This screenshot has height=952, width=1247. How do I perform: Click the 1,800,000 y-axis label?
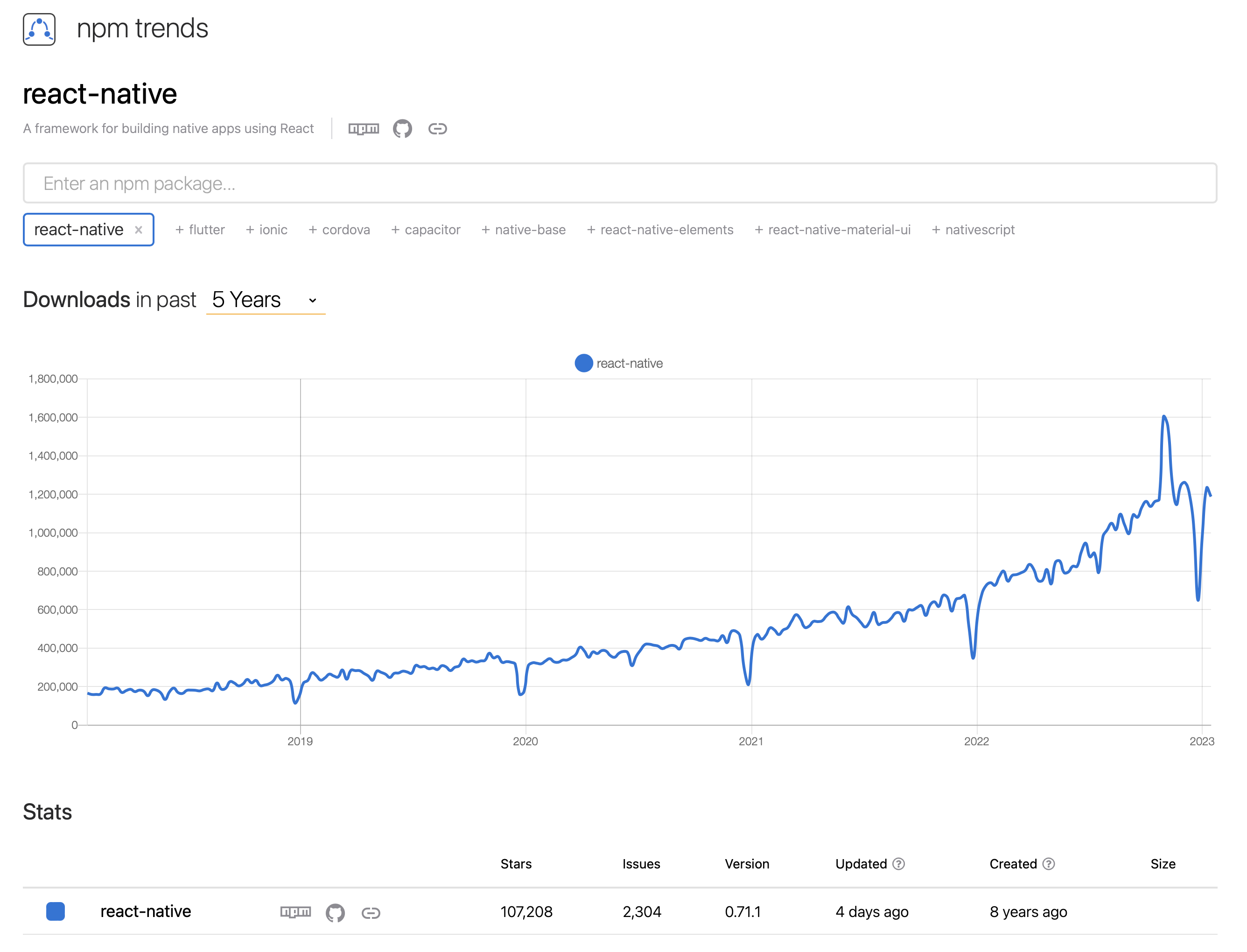pyautogui.click(x=53, y=378)
